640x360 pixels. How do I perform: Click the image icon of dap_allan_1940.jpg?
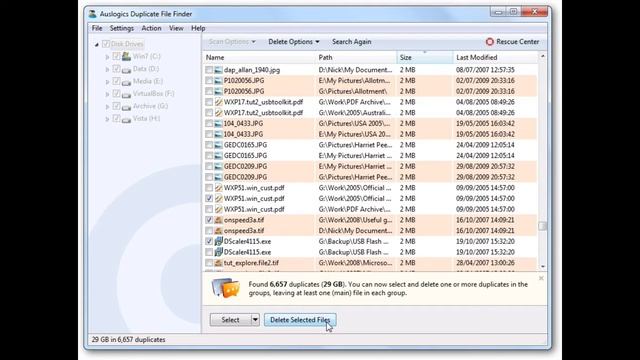pyautogui.click(x=218, y=70)
